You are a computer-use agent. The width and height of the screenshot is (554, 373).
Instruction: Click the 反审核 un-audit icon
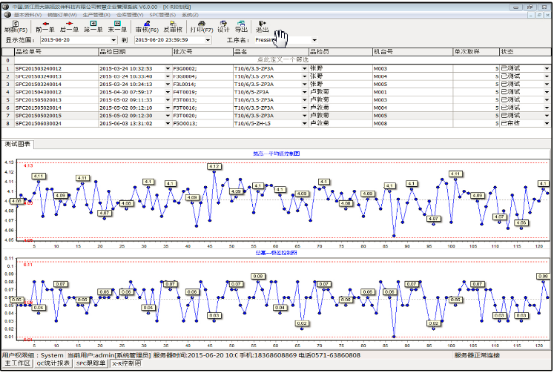[x=173, y=26]
